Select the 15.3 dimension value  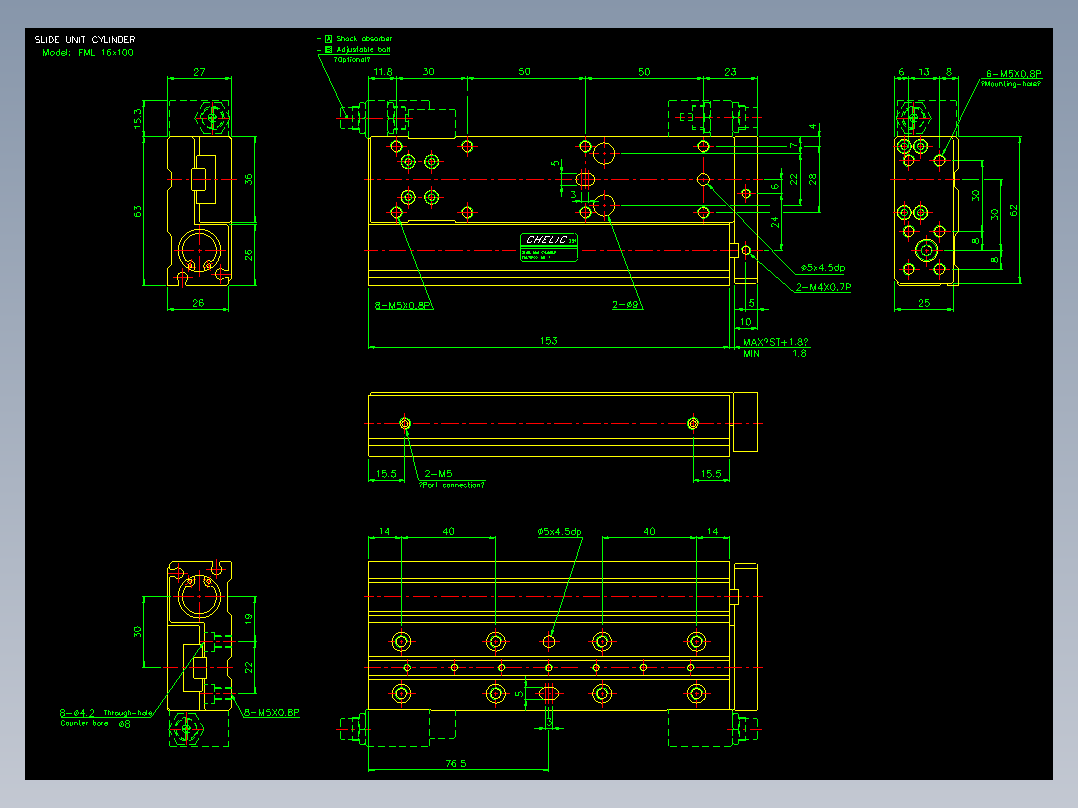138,118
